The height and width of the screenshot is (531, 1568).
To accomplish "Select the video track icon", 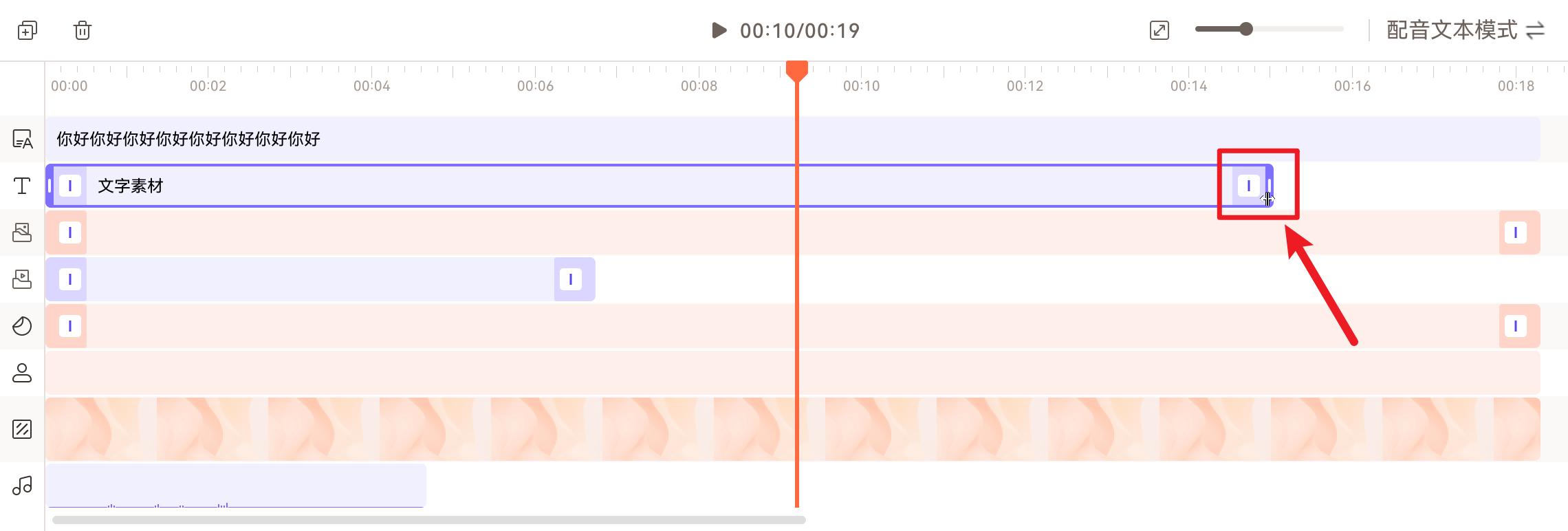I will click(x=22, y=279).
